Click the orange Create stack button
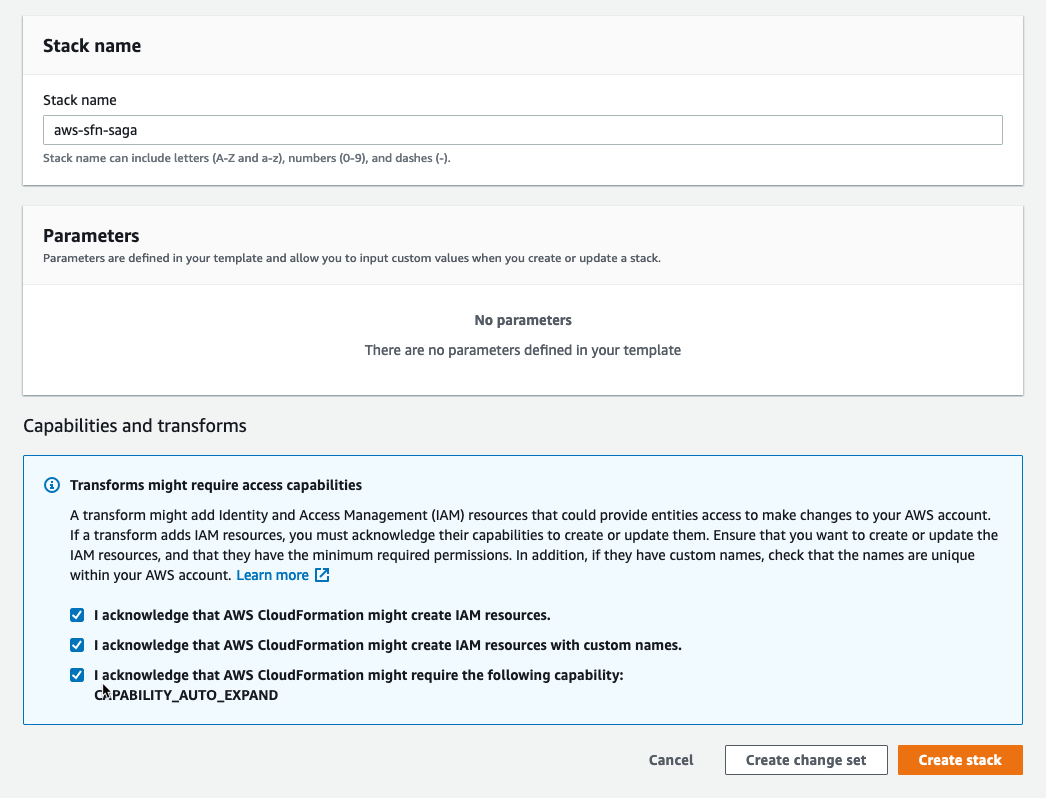 [960, 760]
